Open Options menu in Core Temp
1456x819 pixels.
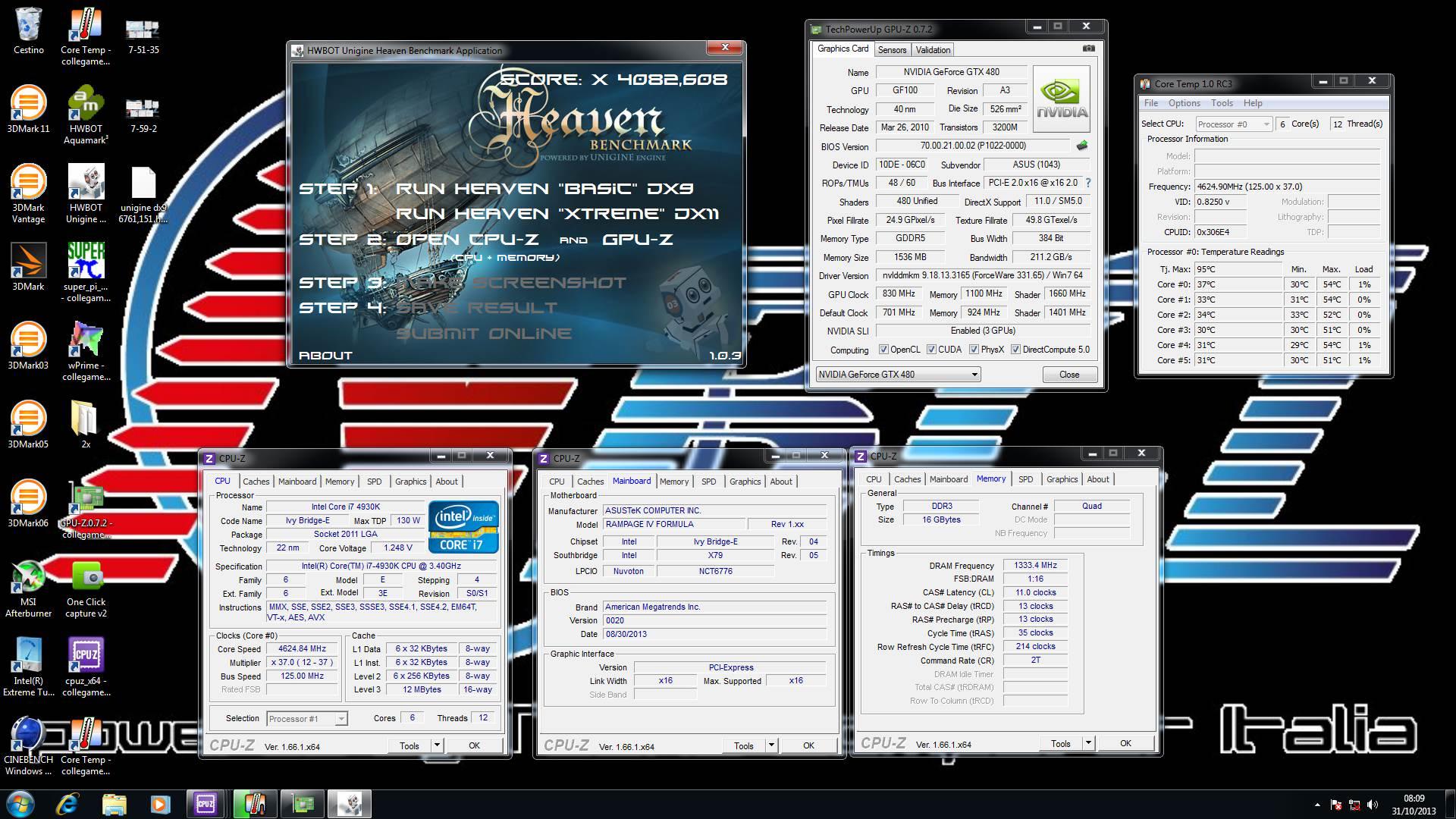pyautogui.click(x=1184, y=103)
